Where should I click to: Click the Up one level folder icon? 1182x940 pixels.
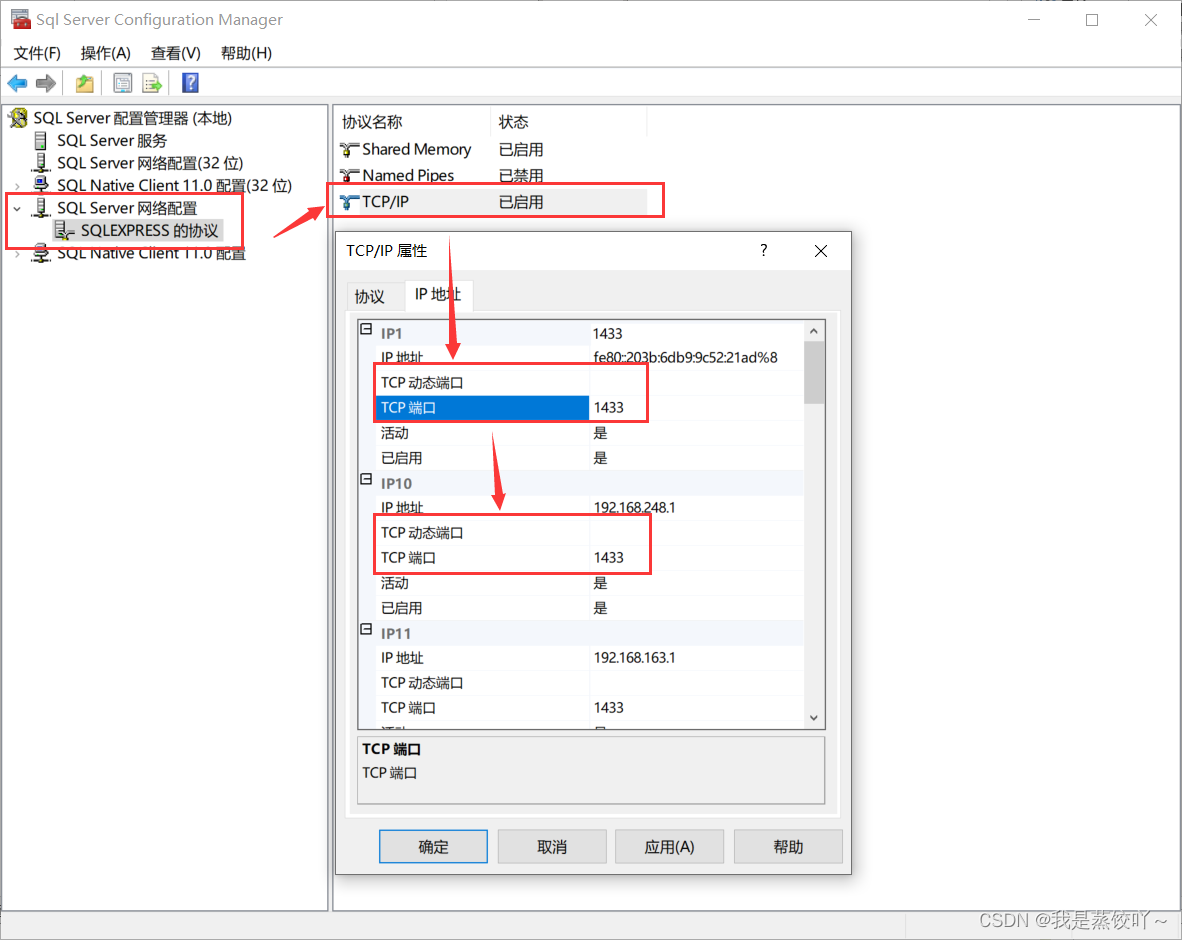pos(84,83)
